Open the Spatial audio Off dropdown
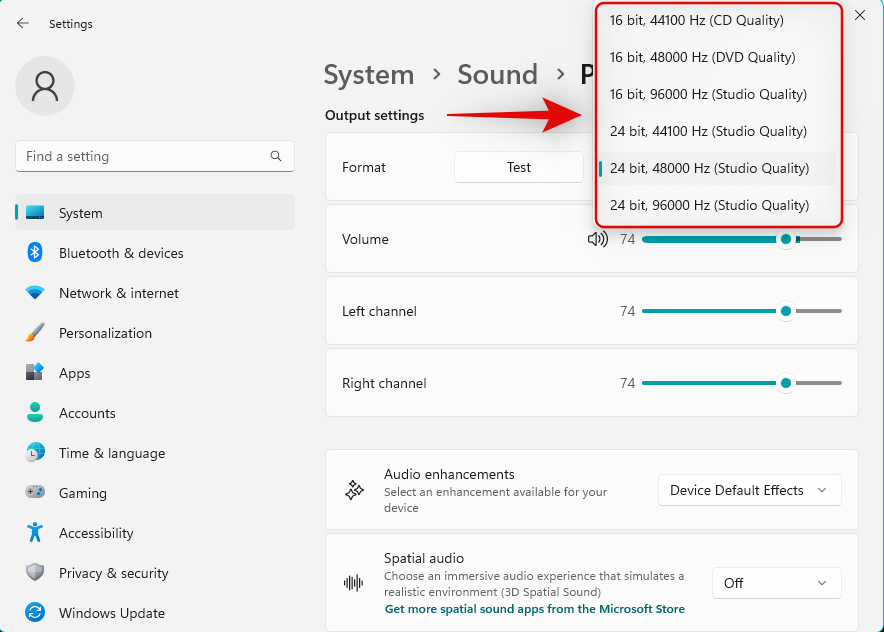 point(776,583)
